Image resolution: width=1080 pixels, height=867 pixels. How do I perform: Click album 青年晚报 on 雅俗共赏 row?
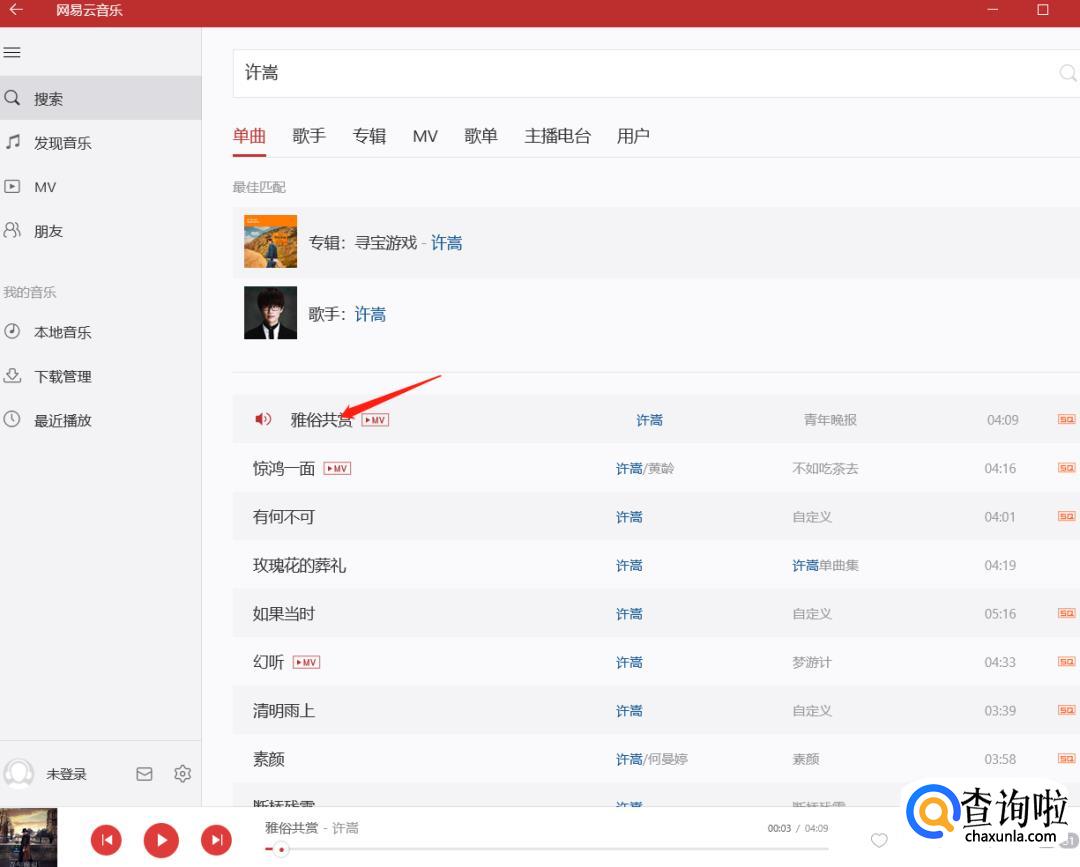(x=830, y=420)
